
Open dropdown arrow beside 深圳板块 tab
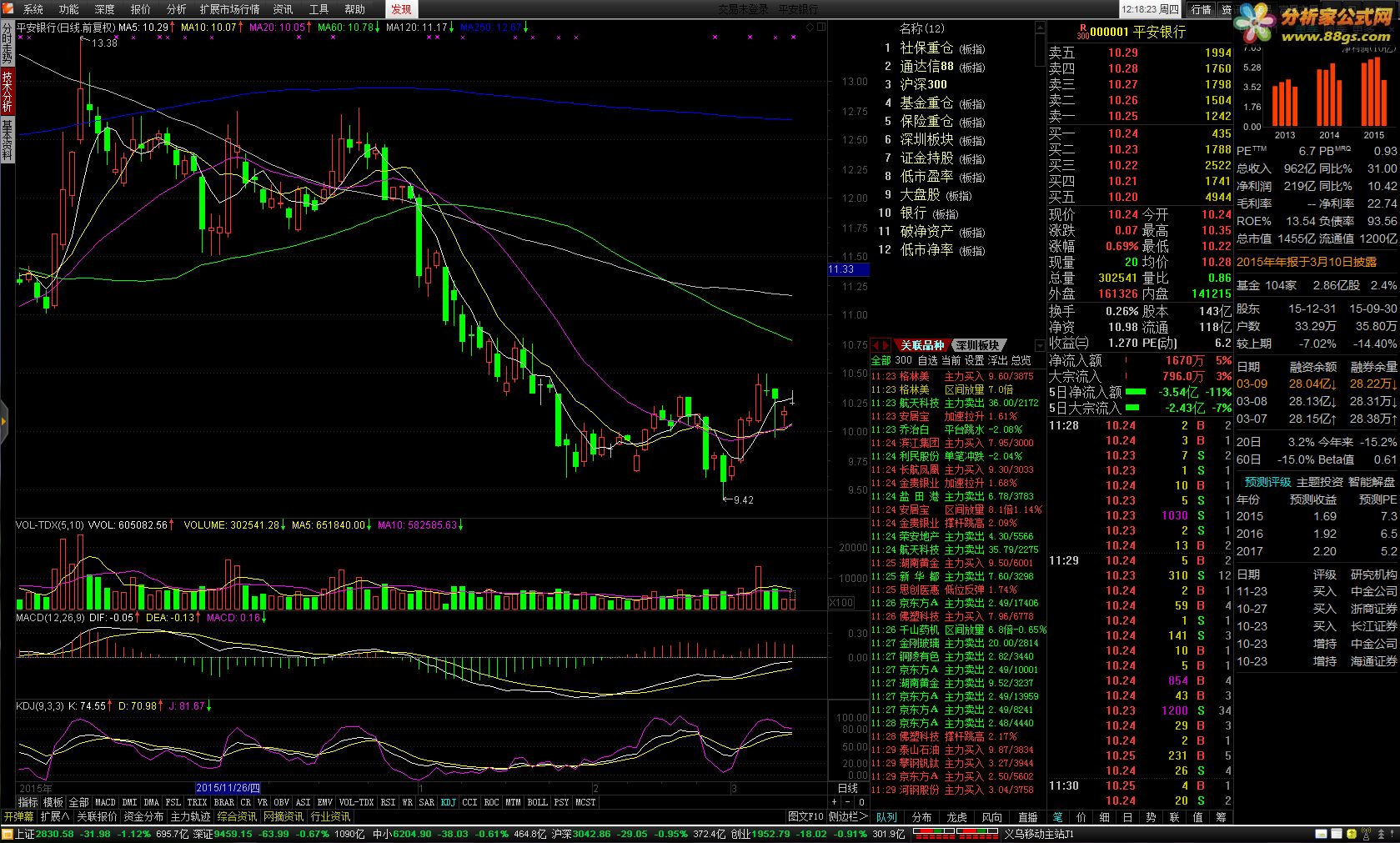coord(1040,345)
